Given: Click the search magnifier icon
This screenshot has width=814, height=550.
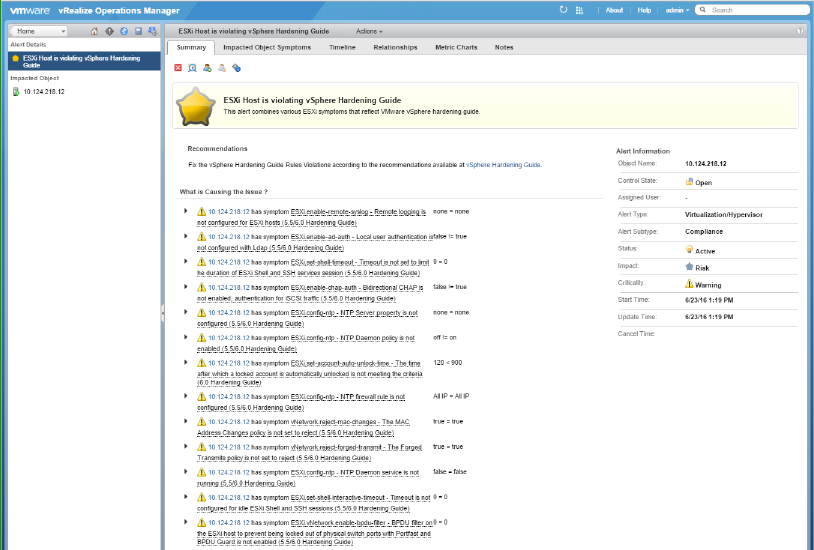Looking at the screenshot, I should click(703, 10).
